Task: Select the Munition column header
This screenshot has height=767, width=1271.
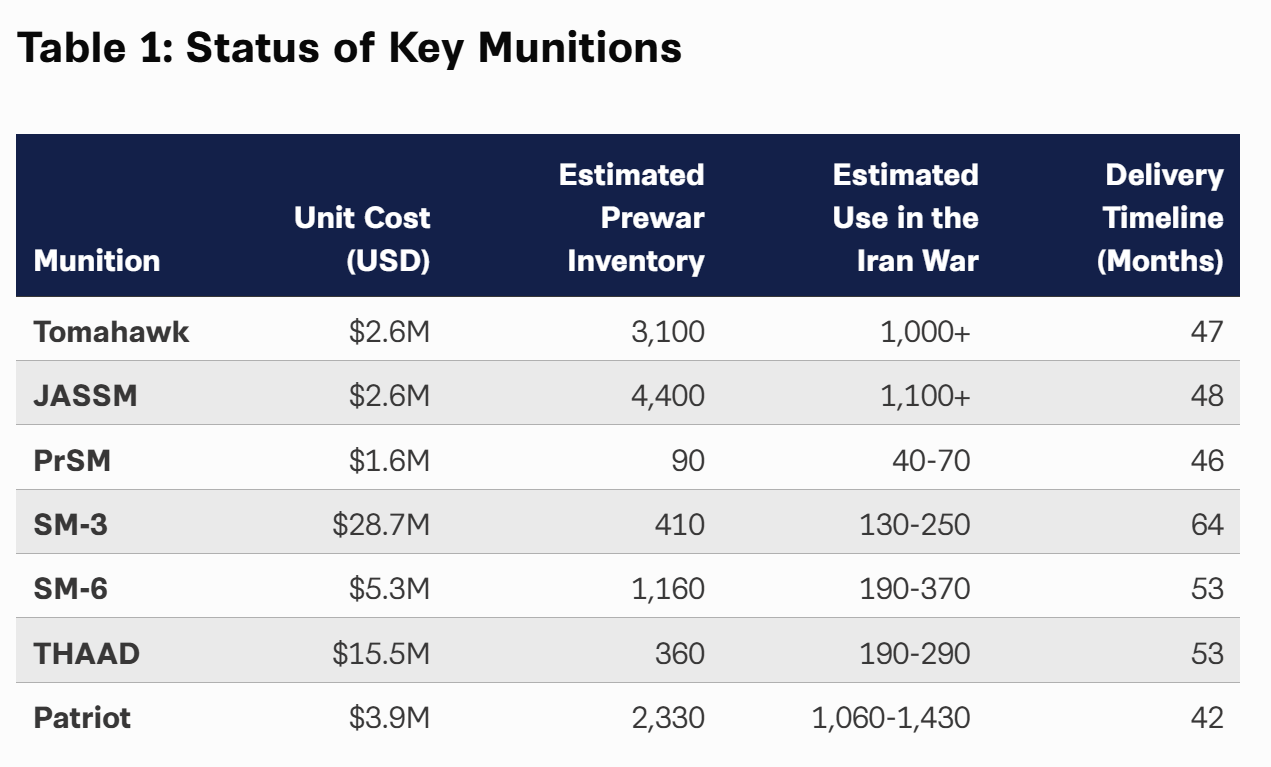Action: coord(97,261)
